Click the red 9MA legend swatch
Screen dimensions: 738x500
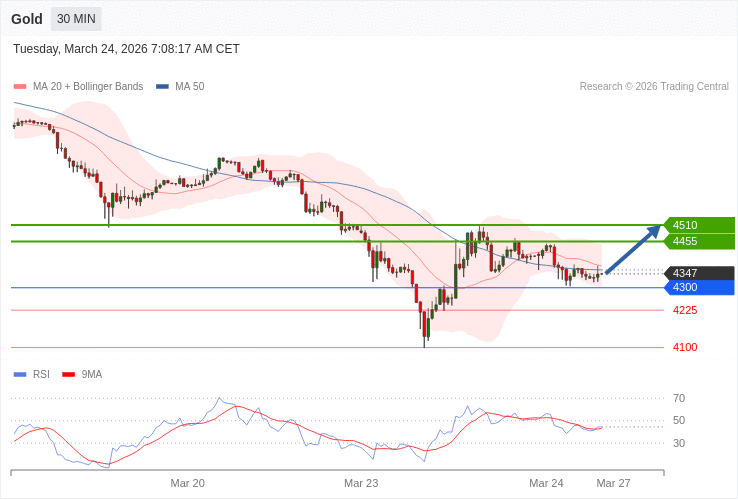tap(69, 375)
